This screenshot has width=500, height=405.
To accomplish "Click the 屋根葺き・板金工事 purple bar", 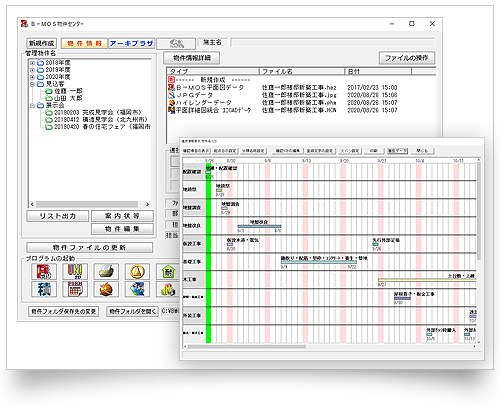I will [402, 299].
